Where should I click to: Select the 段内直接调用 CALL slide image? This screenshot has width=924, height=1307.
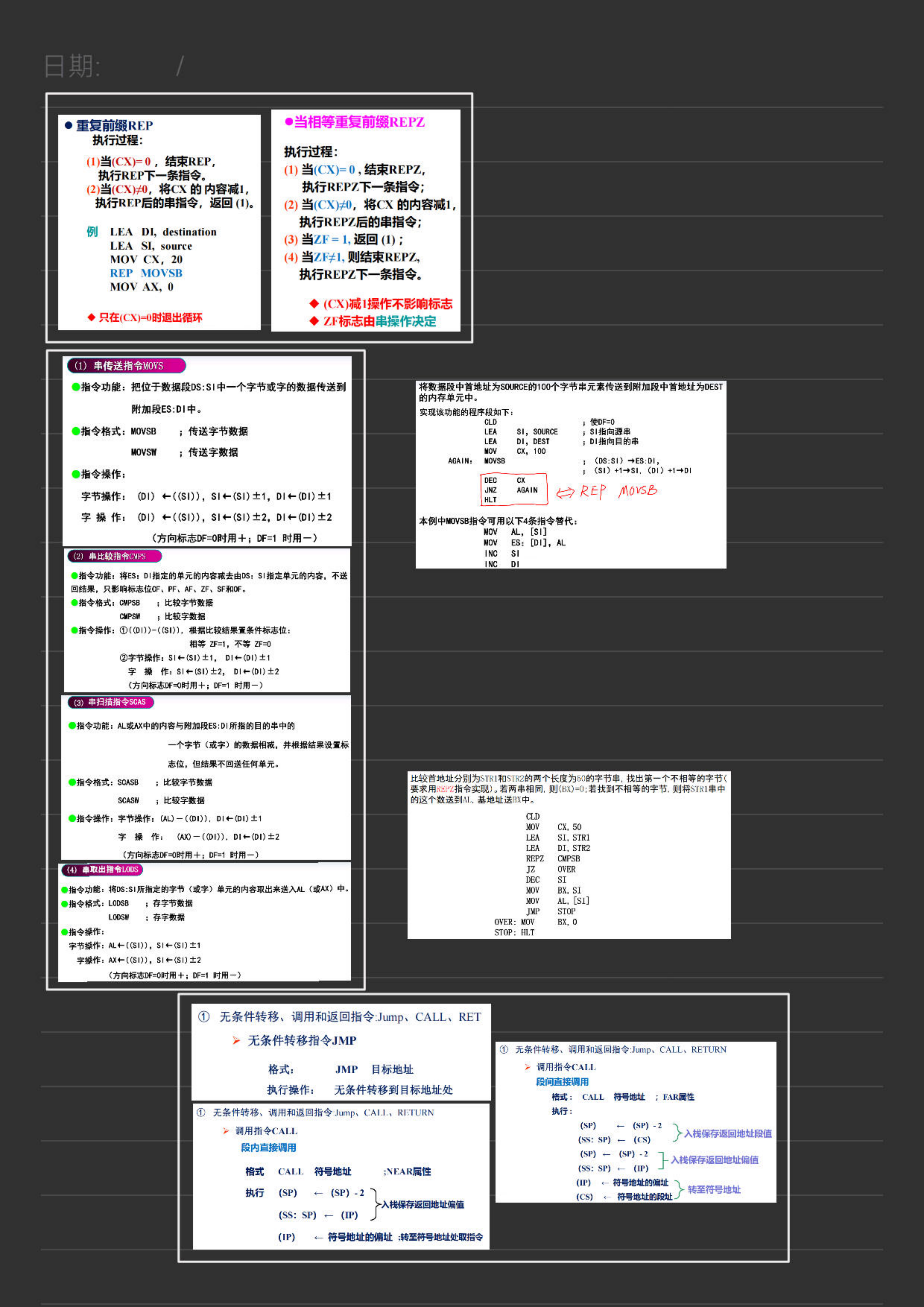pos(341,1177)
